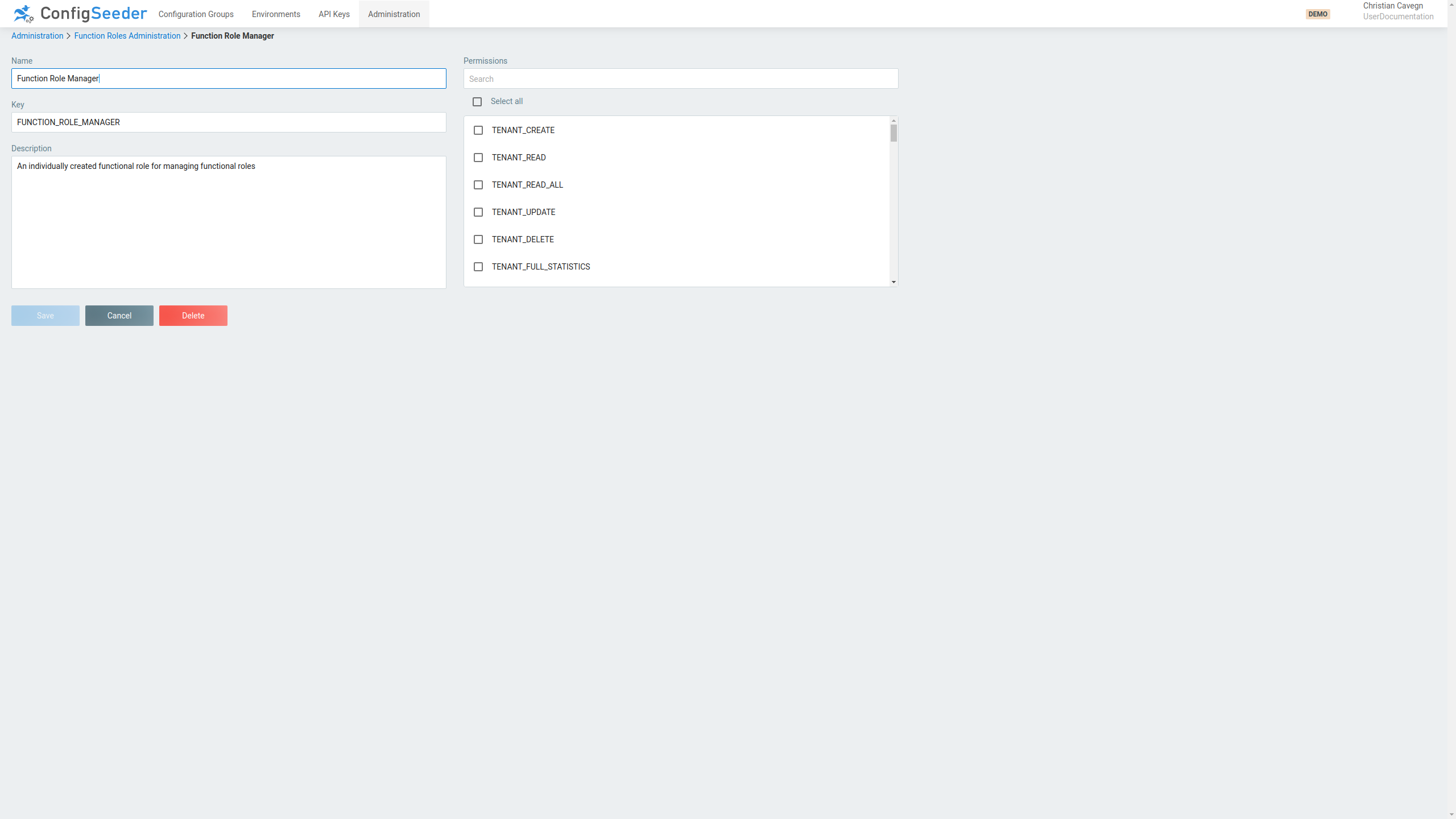Image resolution: width=1456 pixels, height=819 pixels.
Task: Focus the Permissions search field
Action: 680,79
